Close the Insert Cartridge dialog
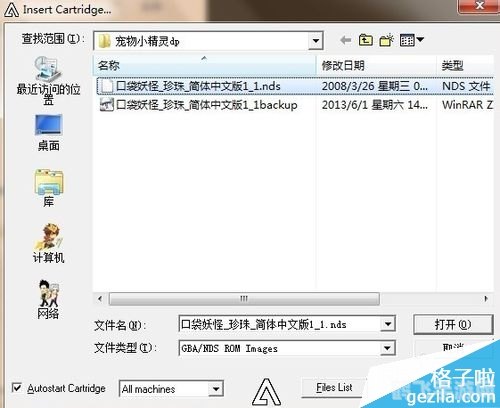 [479, 6]
